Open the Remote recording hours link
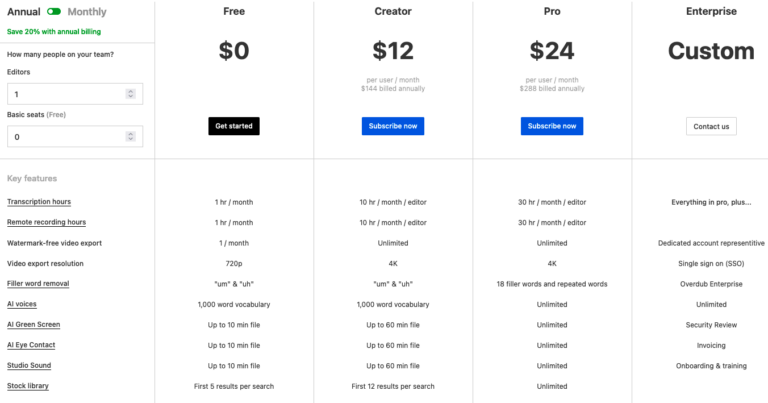 [46, 222]
